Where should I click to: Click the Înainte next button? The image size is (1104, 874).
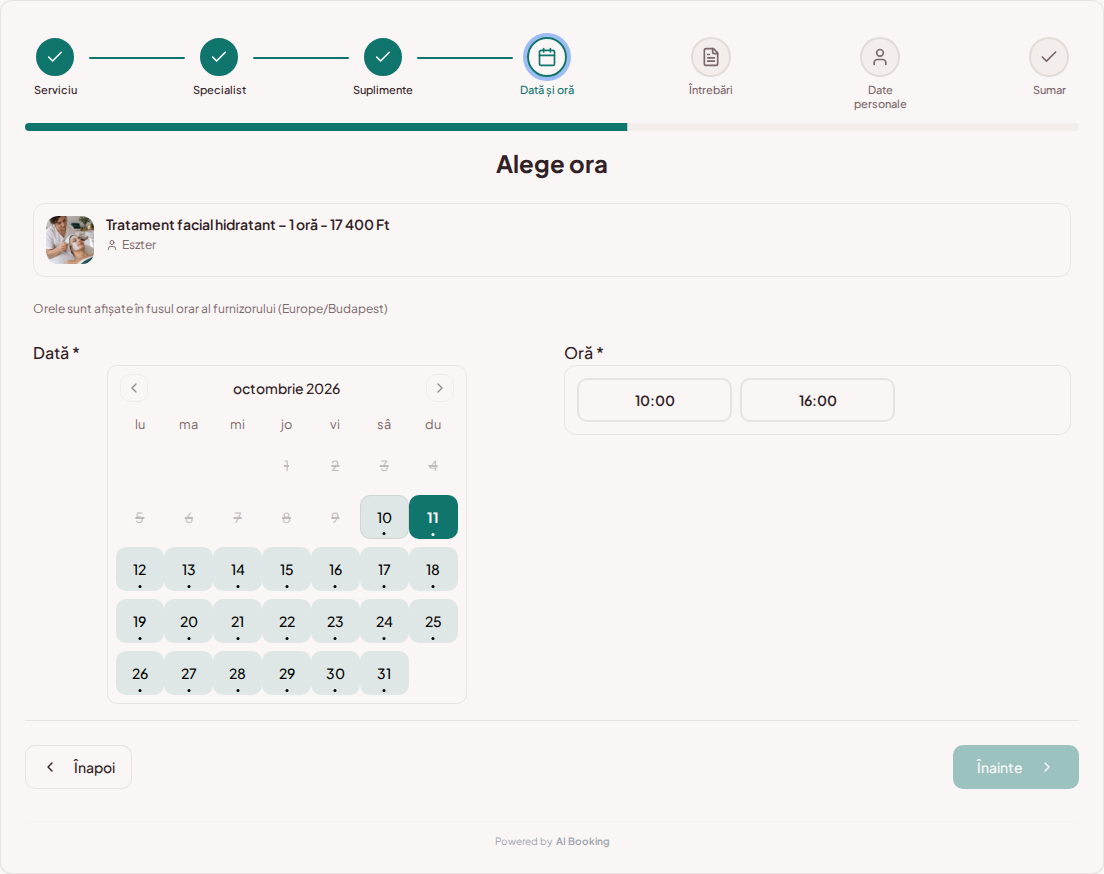pyautogui.click(x=1015, y=767)
